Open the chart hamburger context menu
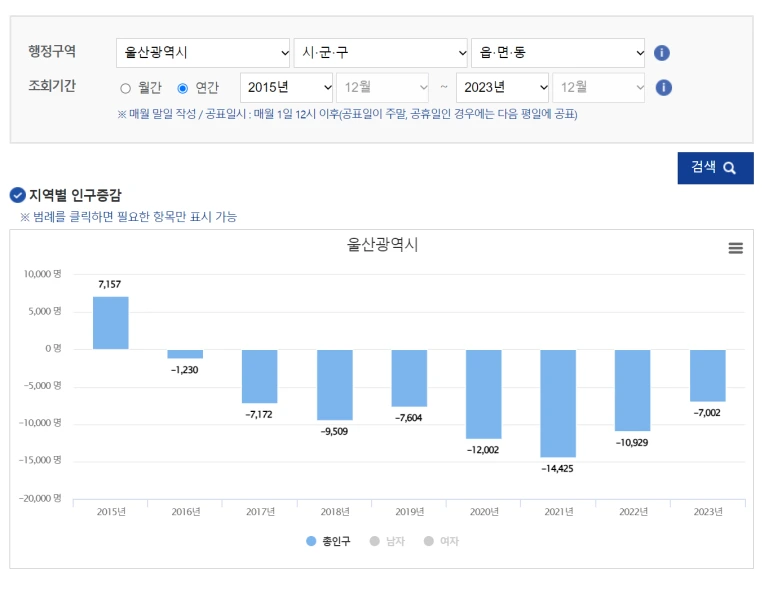This screenshot has width=773, height=598. click(736, 248)
